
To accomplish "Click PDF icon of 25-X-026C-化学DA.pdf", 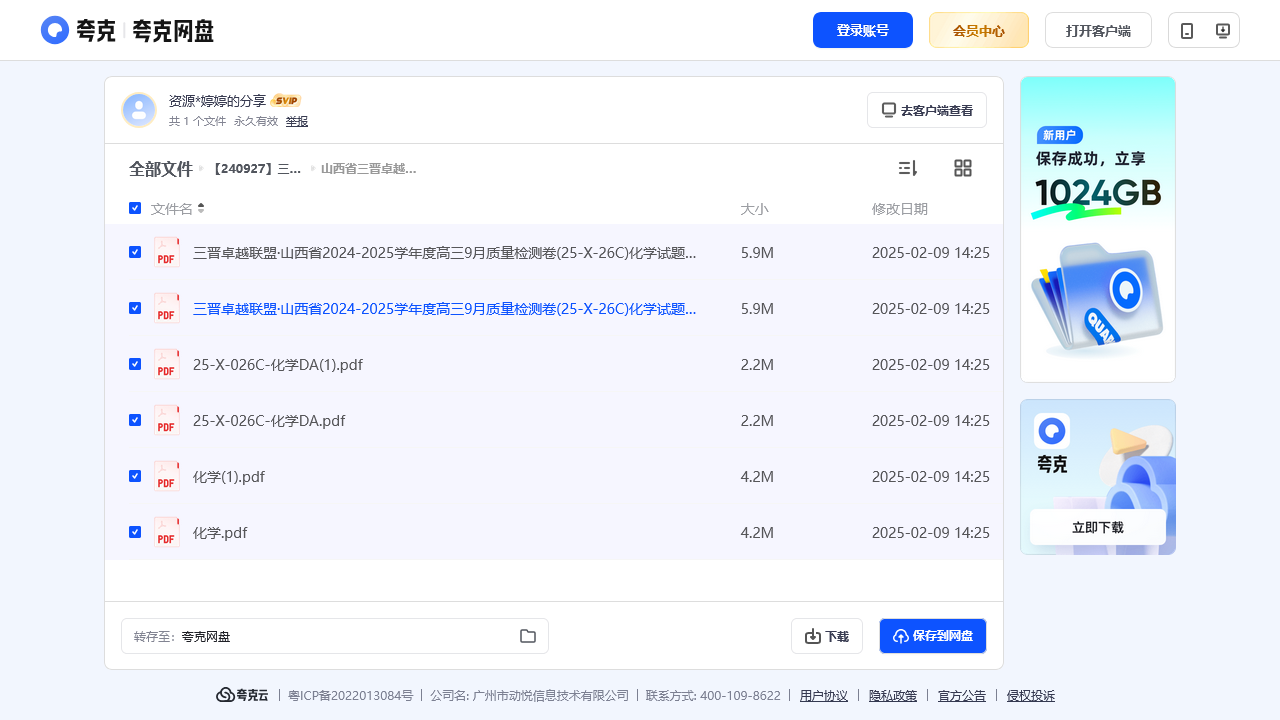I will tap(167, 420).
